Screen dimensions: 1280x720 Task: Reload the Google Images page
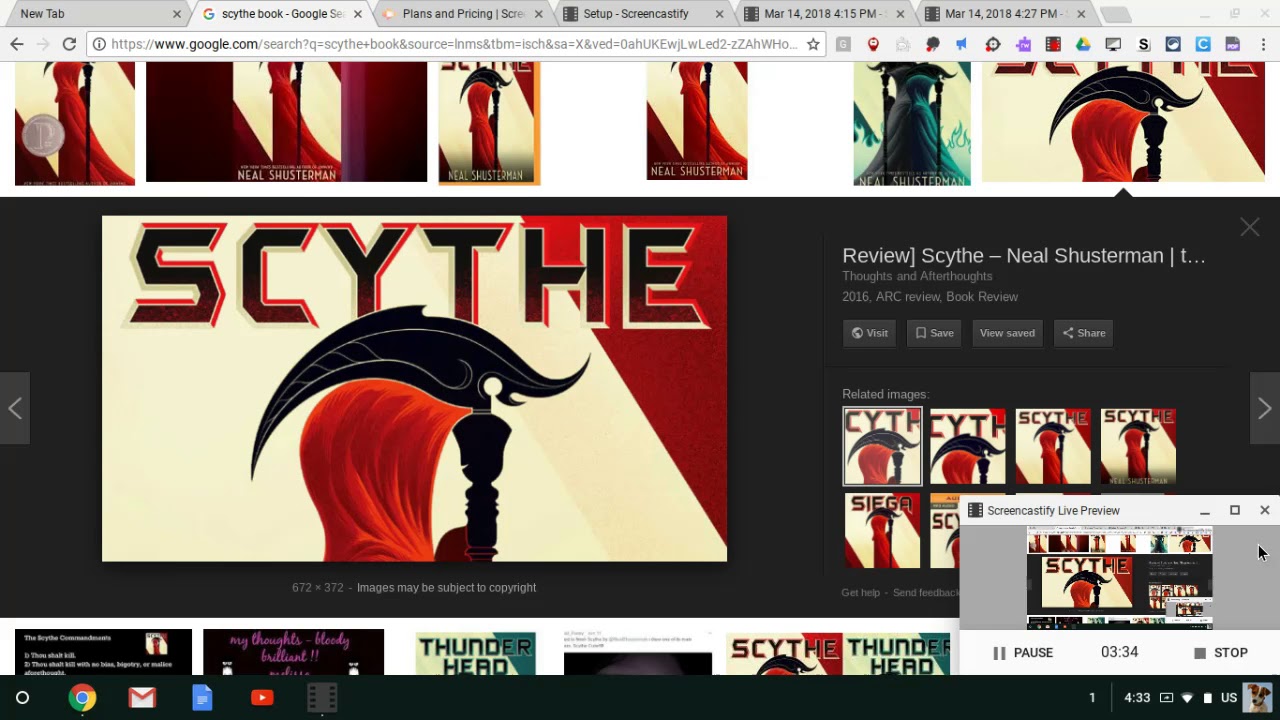point(69,44)
